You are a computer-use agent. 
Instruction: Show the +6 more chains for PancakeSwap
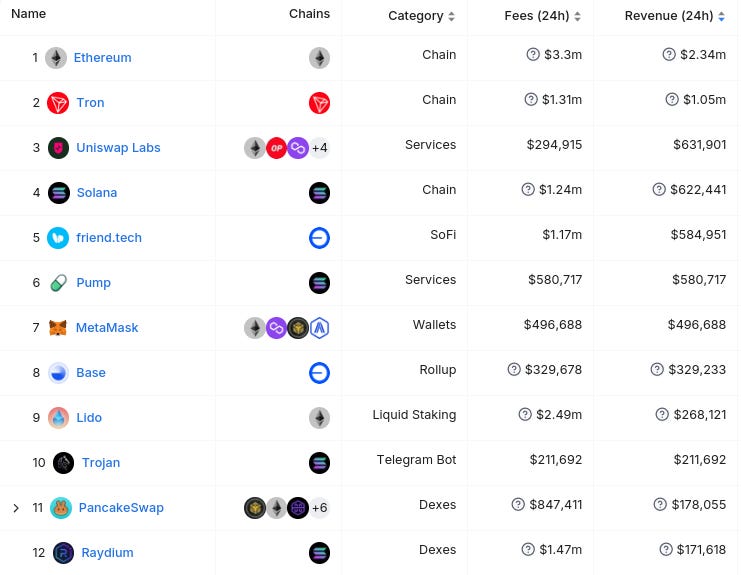[x=319, y=508]
